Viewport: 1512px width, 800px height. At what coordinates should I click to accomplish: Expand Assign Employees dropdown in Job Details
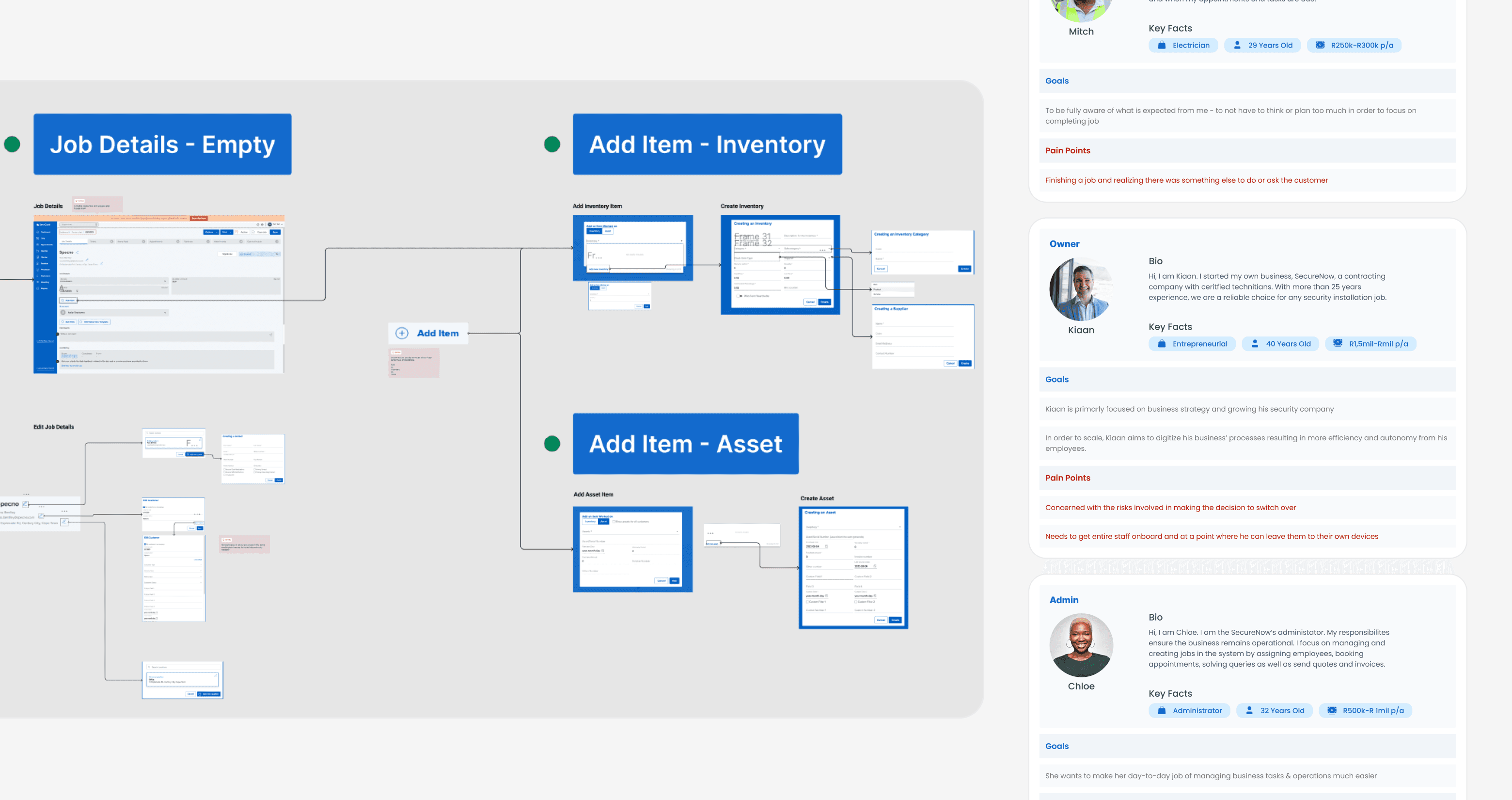[x=165, y=312]
